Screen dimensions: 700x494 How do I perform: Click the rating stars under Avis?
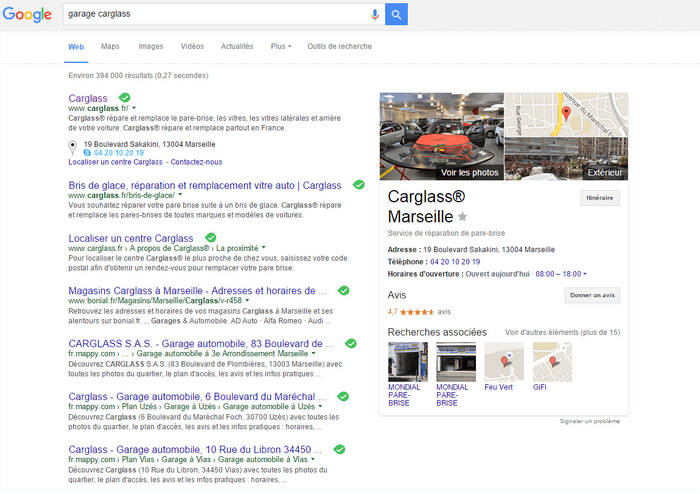pos(417,312)
